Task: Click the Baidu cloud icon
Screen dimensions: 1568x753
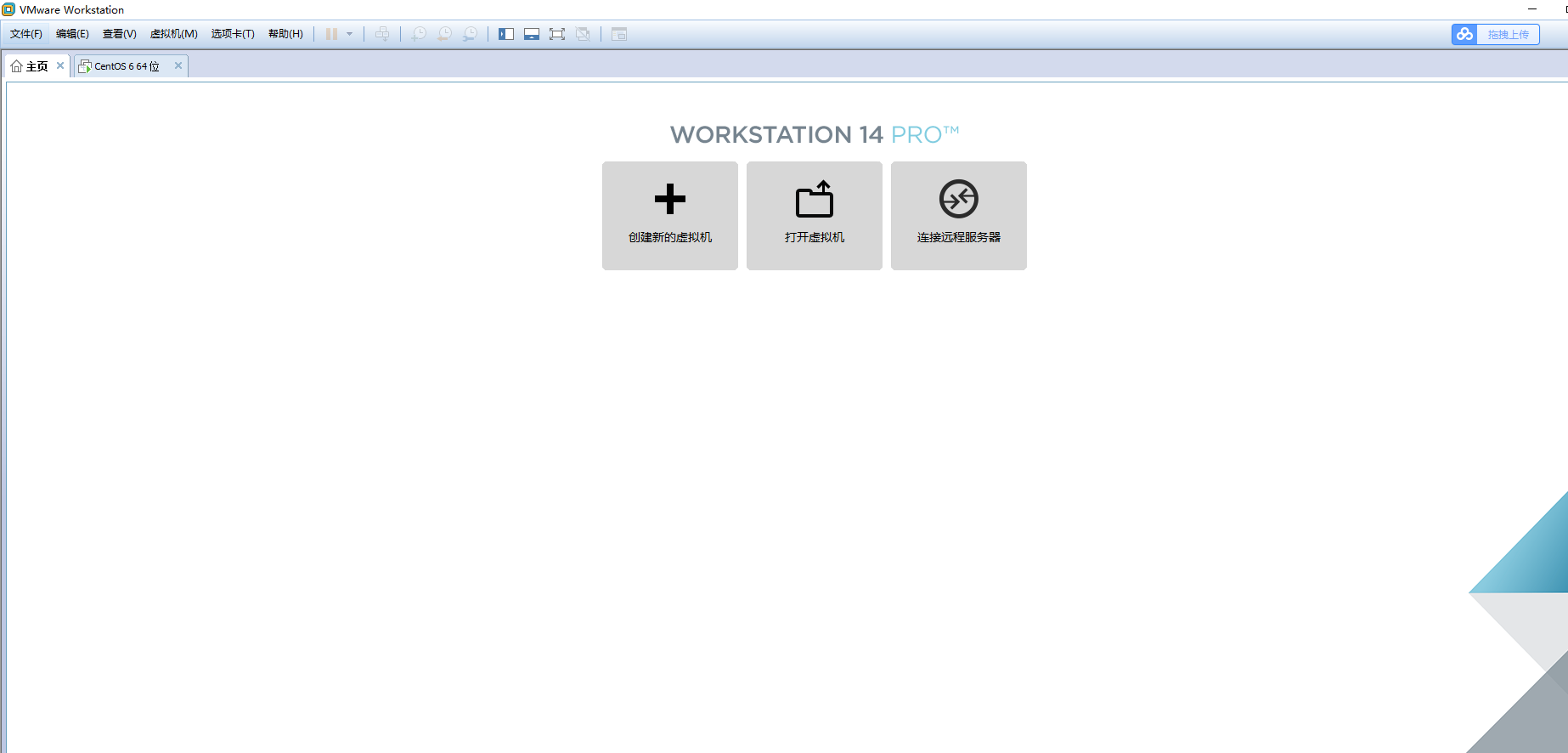Action: 1464,34
